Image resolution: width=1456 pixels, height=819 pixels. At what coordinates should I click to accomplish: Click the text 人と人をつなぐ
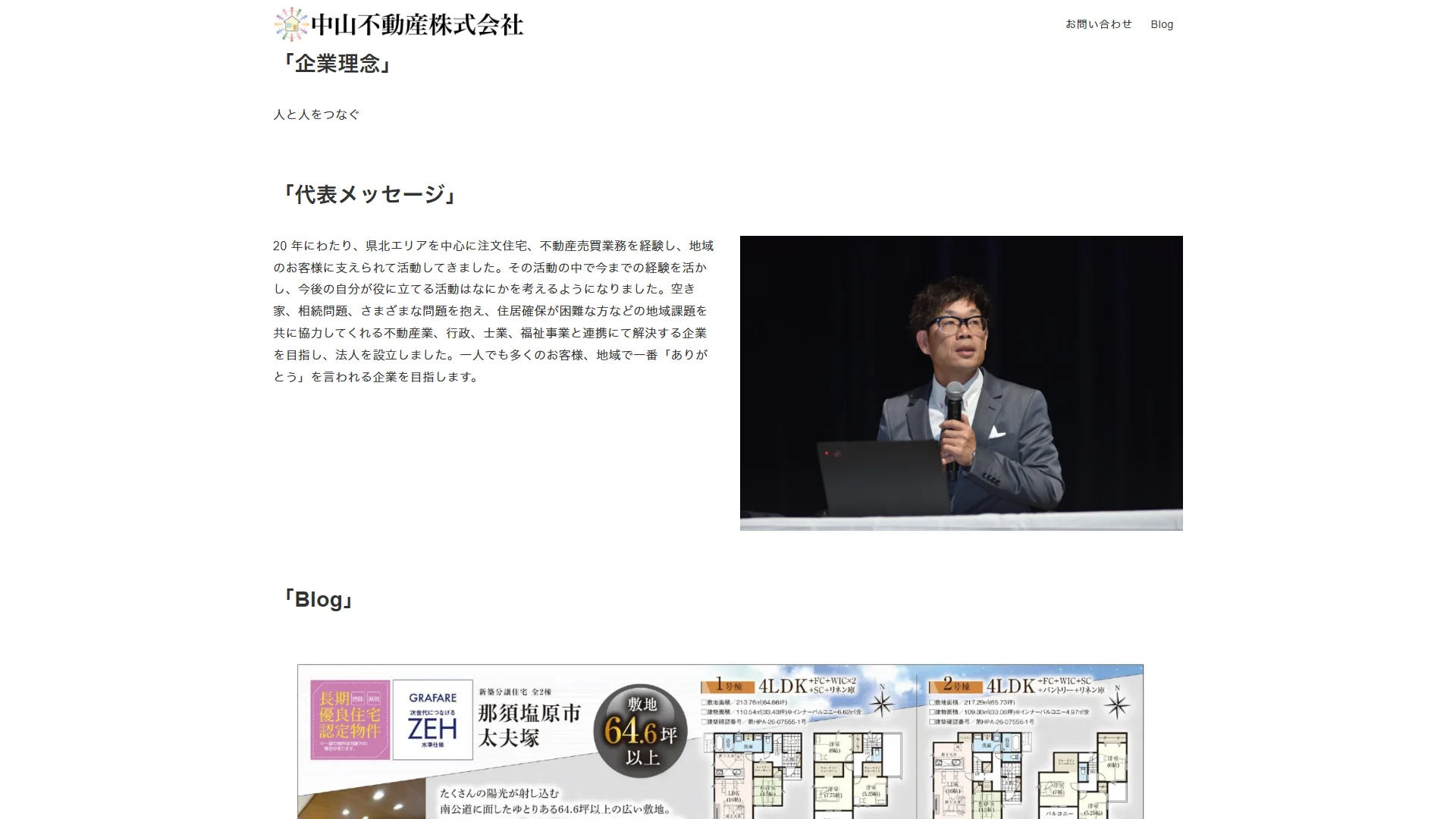[316, 115]
